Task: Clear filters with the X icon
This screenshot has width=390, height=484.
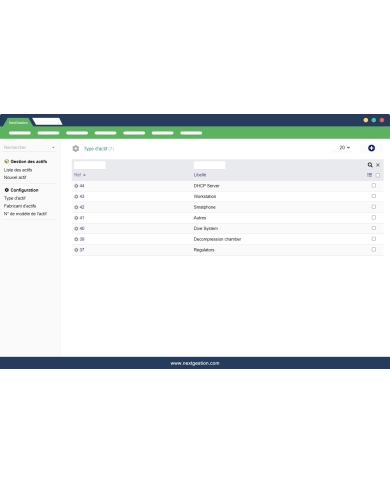Action: (378, 165)
